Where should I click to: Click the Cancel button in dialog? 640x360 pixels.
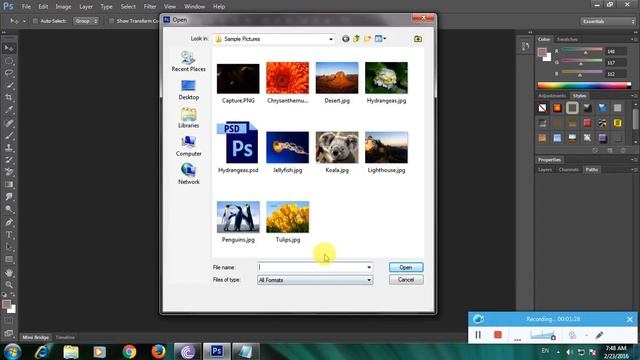[x=406, y=280]
